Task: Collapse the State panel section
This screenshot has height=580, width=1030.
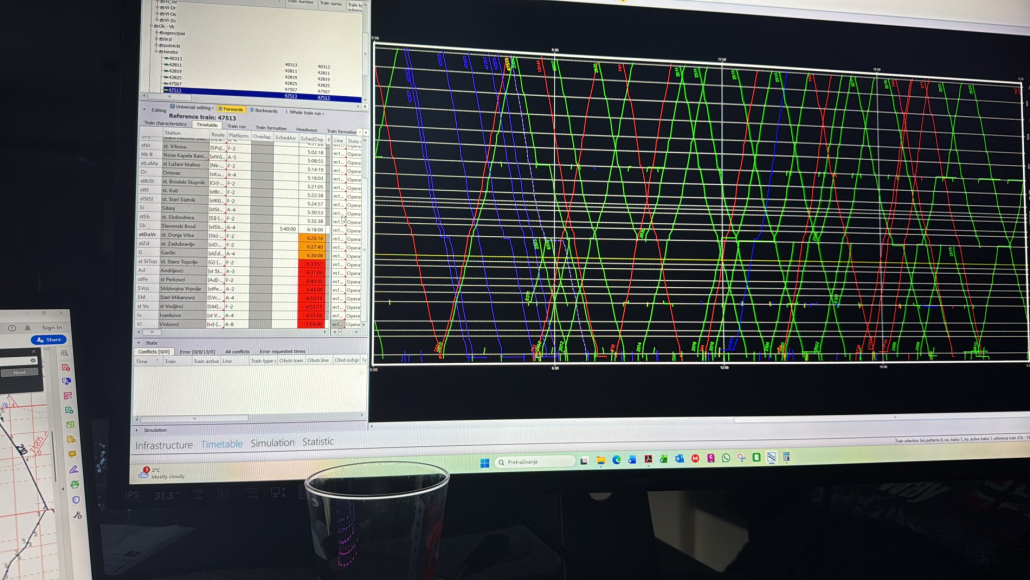Action: pos(140,342)
